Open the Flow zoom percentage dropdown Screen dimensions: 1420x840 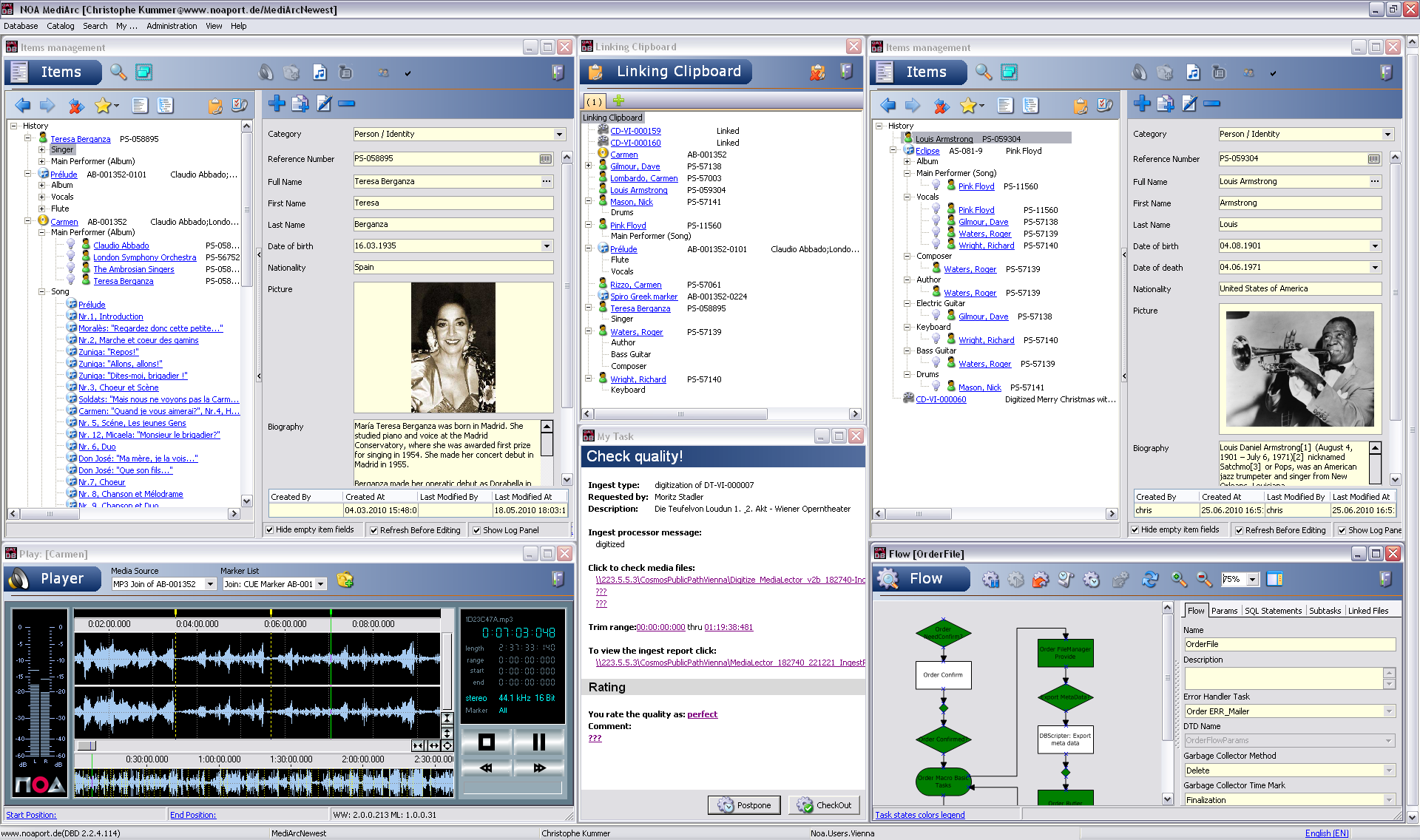(1252, 580)
